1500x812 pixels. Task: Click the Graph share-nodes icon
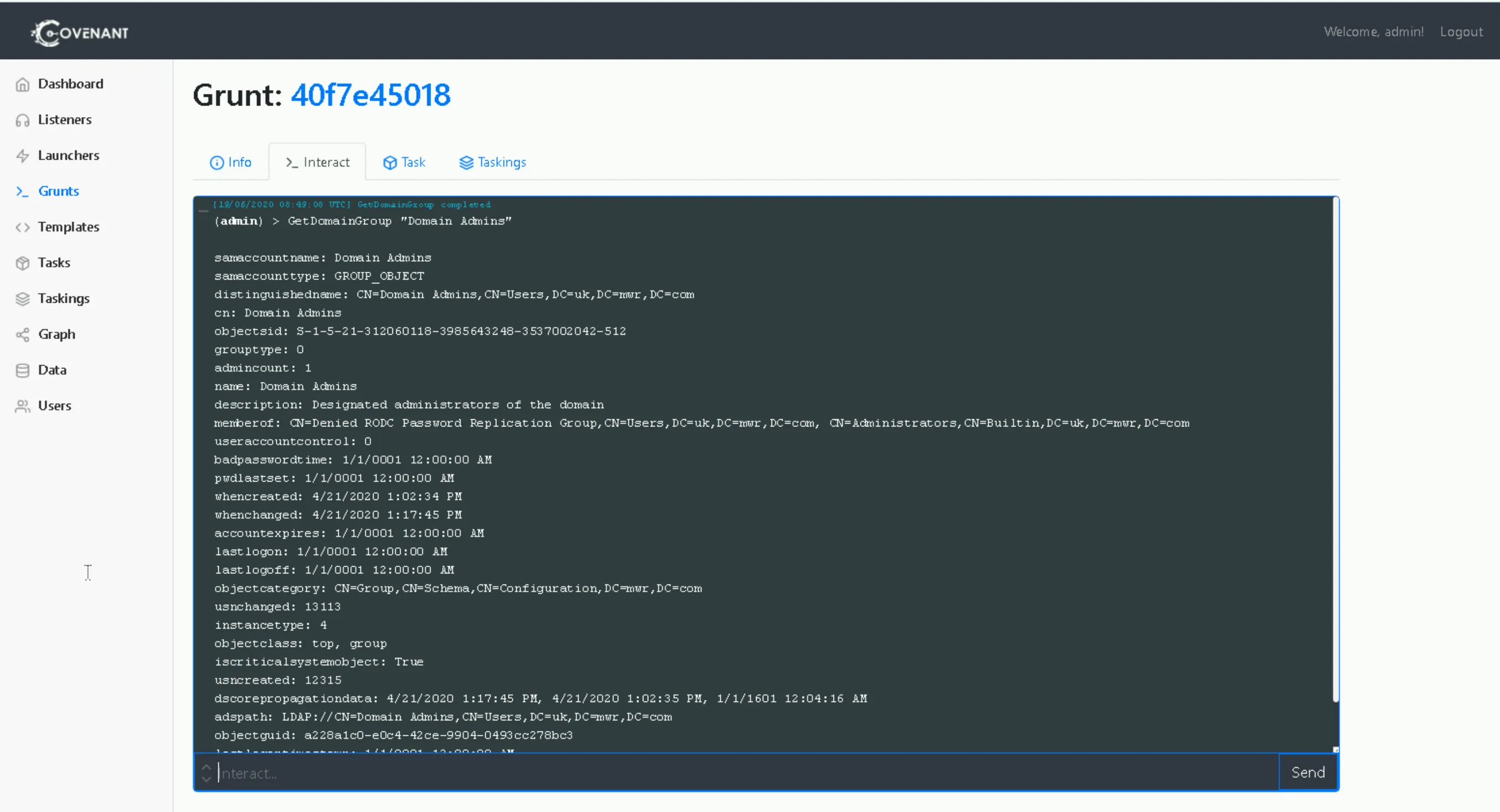23,335
